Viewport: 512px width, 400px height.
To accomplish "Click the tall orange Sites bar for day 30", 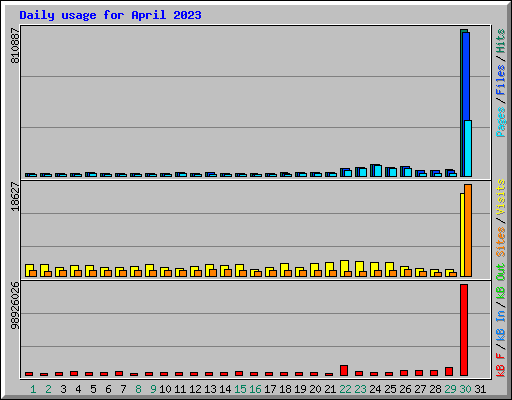I will pos(468,230).
